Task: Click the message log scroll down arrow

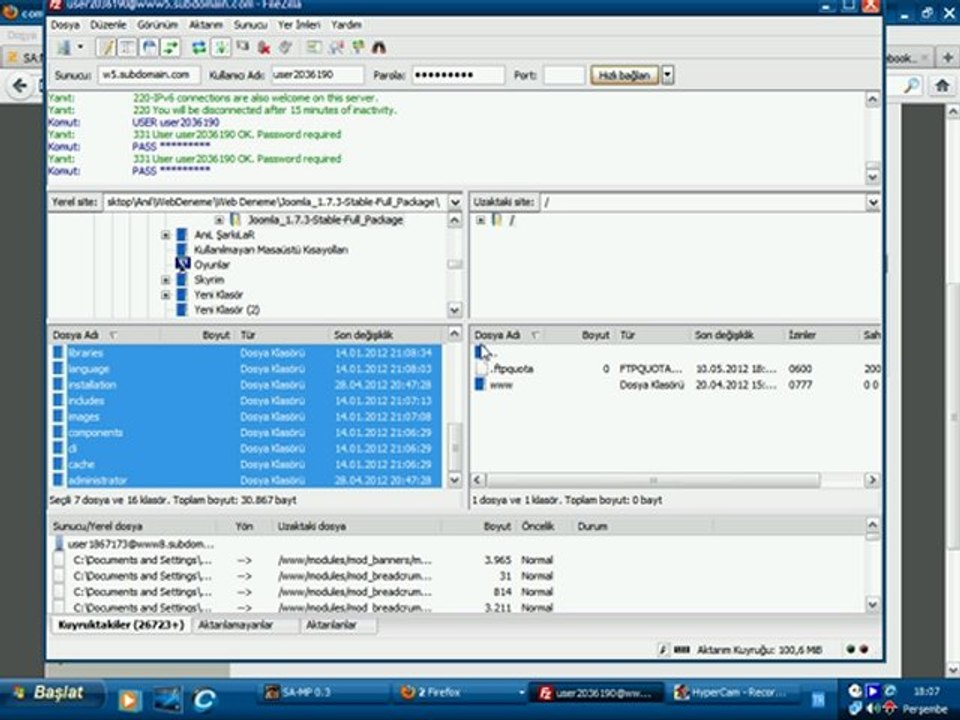Action: (873, 177)
